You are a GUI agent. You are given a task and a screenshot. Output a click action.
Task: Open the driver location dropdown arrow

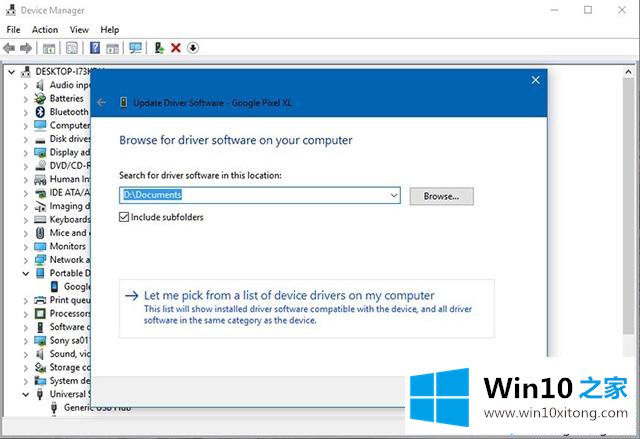393,195
